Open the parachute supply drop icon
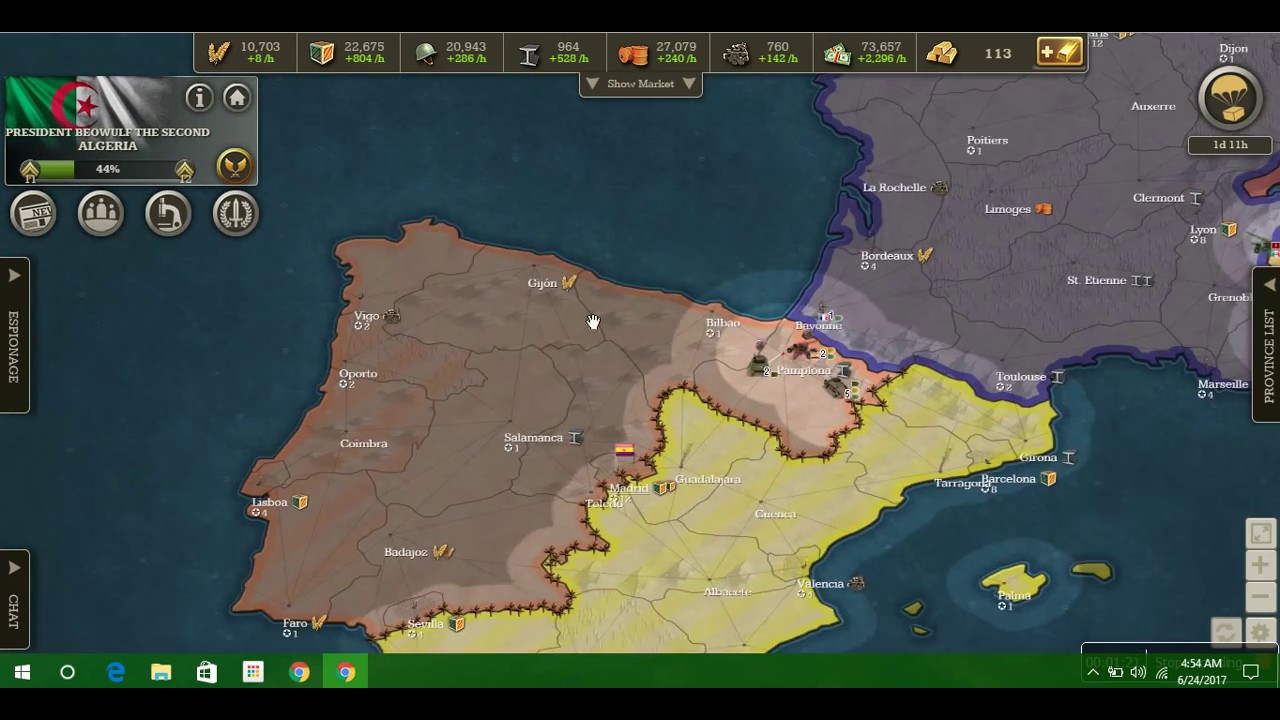The height and width of the screenshot is (720, 1280). click(1230, 99)
